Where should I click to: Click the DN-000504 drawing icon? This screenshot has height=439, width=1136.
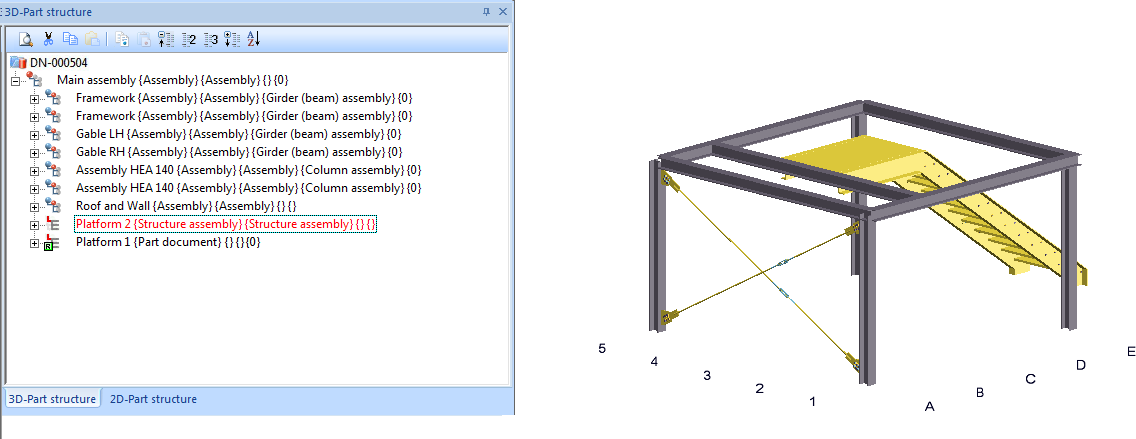coord(18,62)
